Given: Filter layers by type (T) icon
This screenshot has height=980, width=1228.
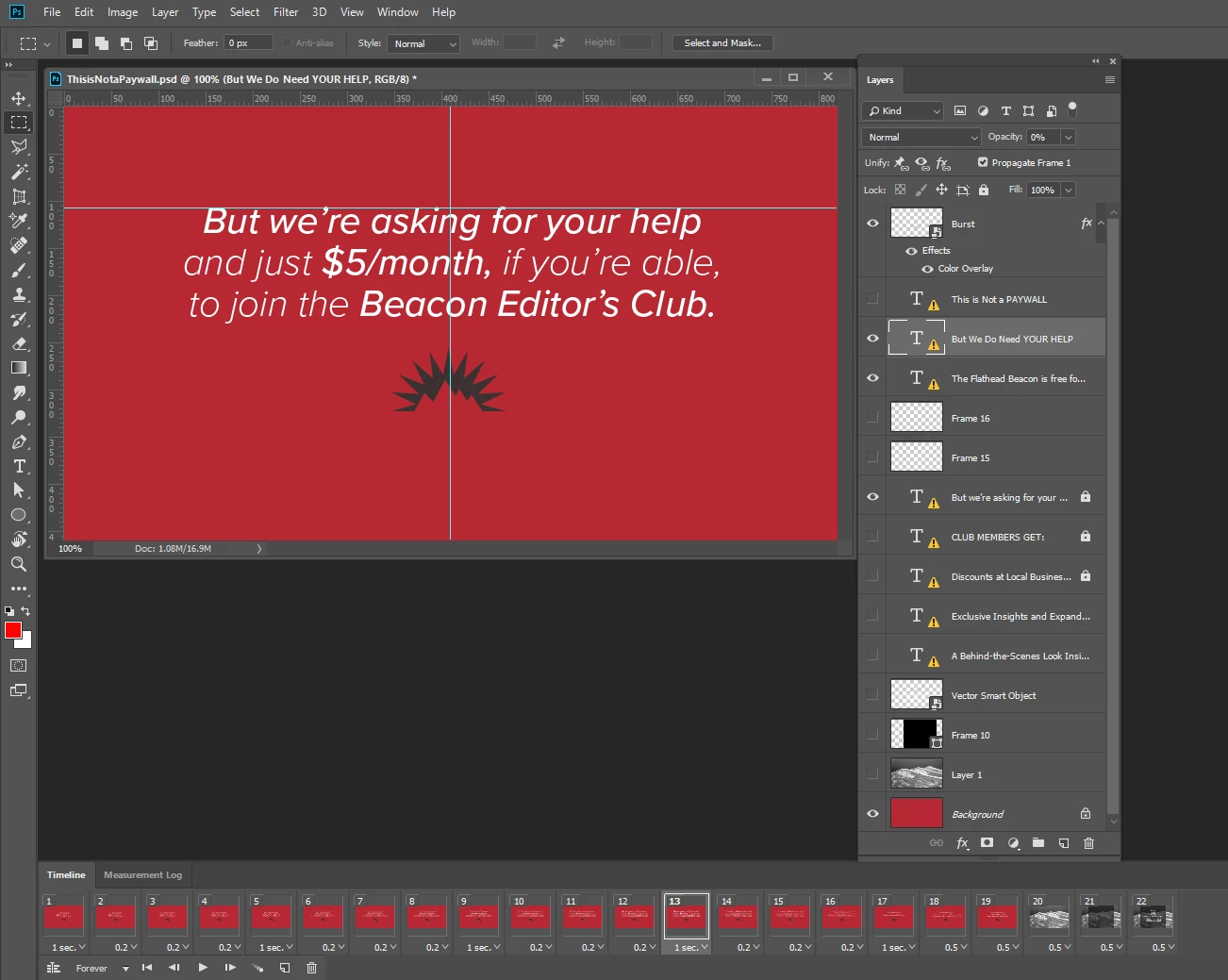Looking at the screenshot, I should pyautogui.click(x=1005, y=110).
